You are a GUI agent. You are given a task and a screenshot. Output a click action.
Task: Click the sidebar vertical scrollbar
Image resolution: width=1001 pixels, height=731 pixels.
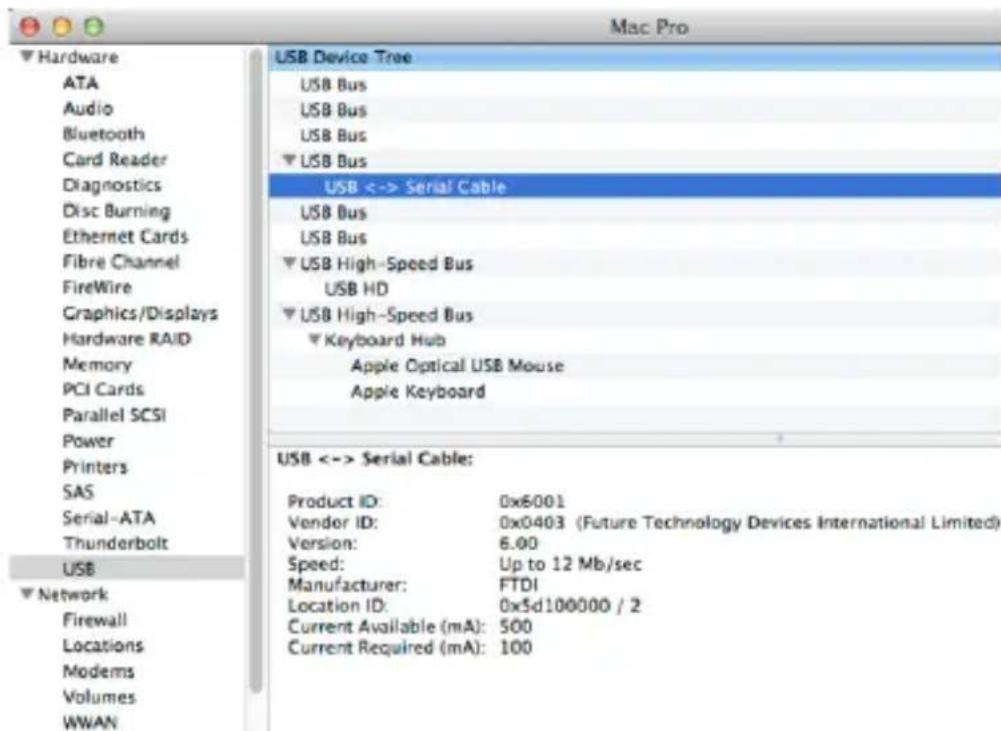click(256, 370)
